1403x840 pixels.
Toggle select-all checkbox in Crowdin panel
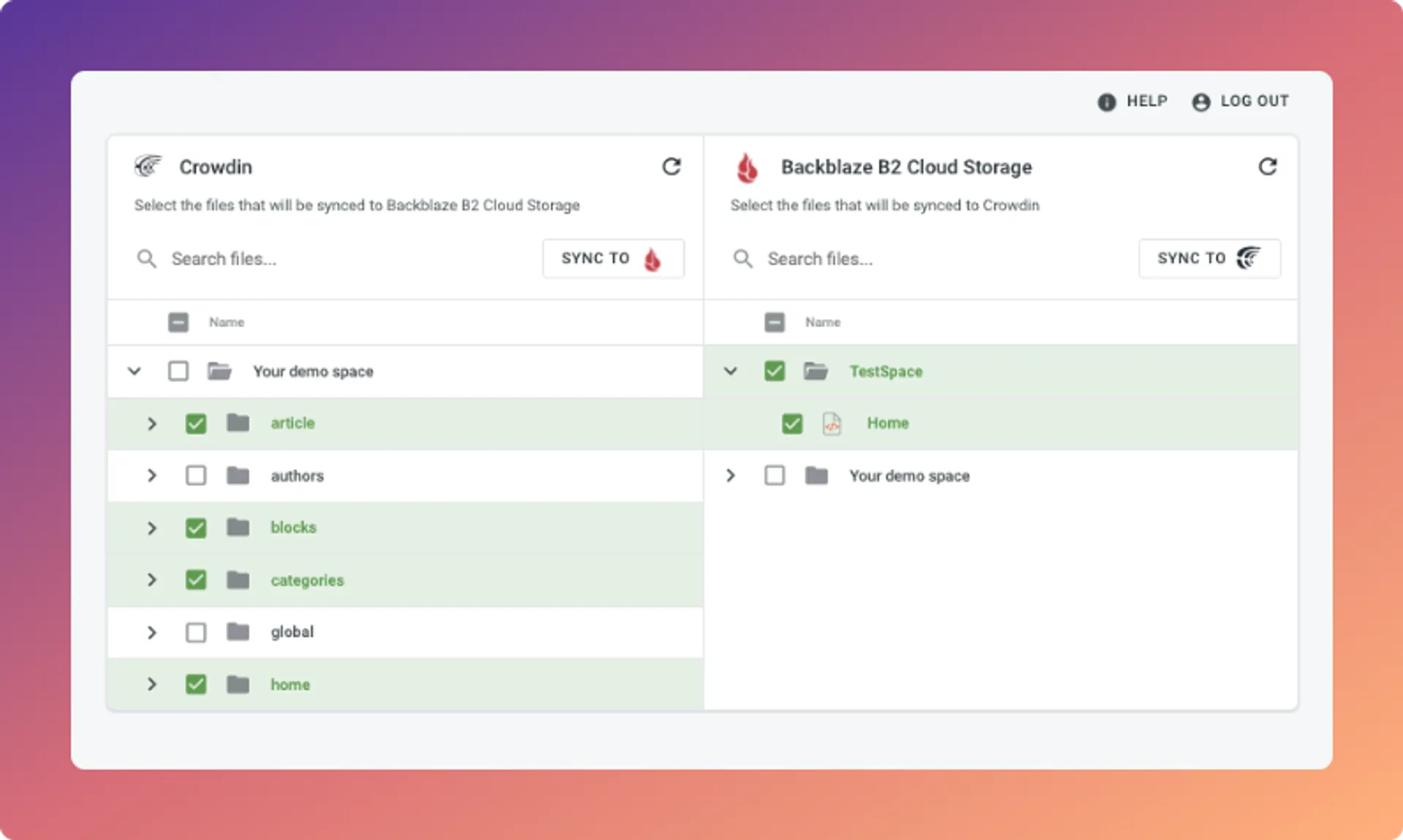tap(178, 322)
